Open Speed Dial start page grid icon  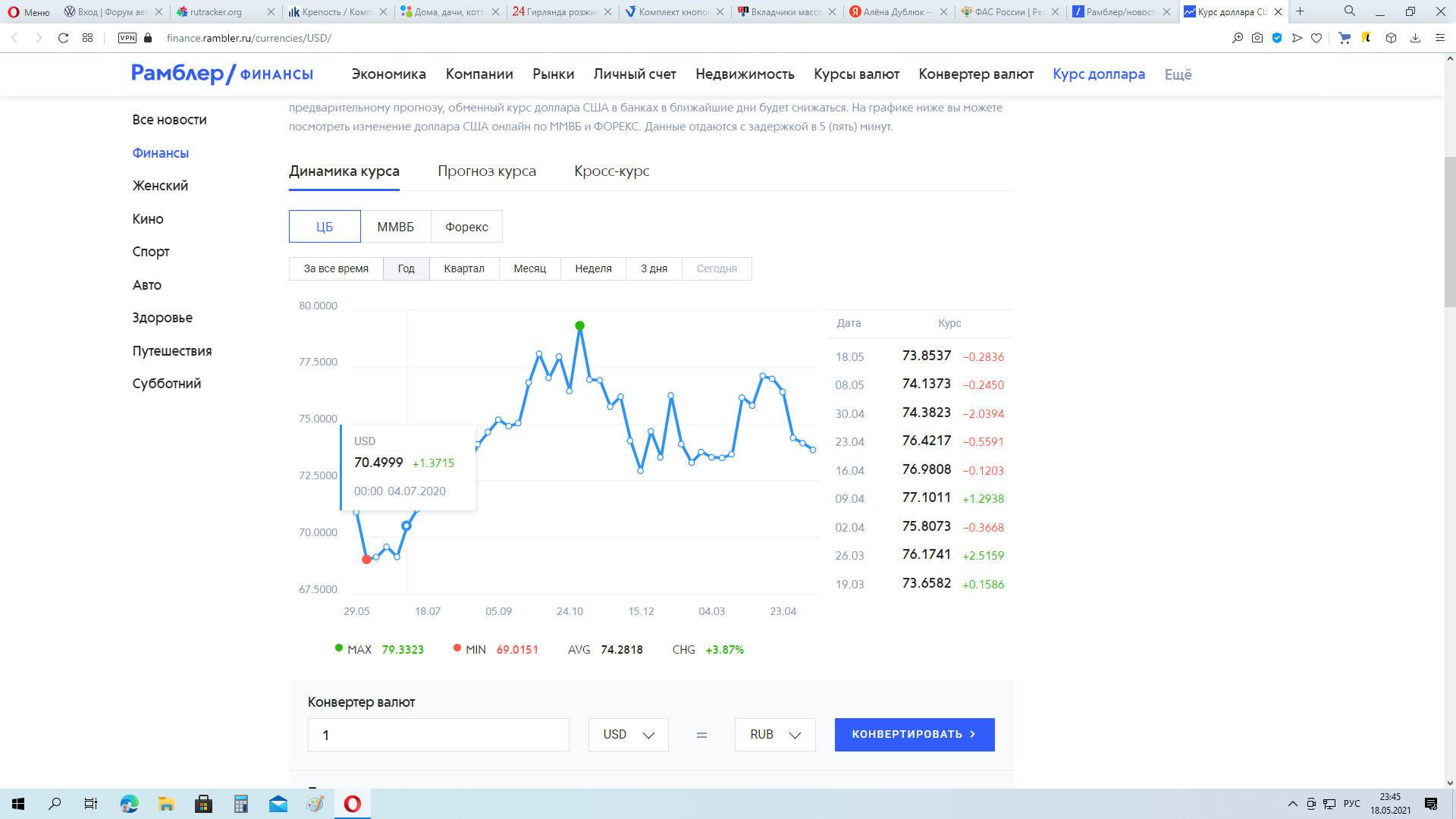point(88,38)
